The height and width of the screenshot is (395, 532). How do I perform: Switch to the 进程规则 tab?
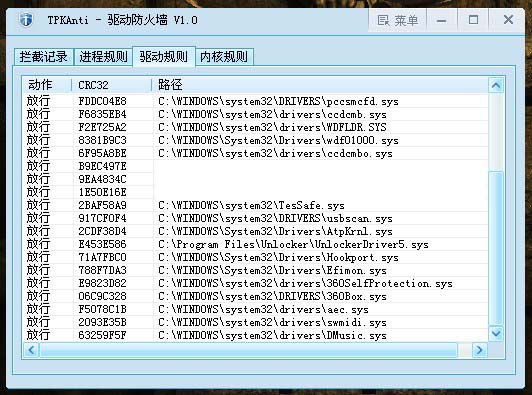103,56
